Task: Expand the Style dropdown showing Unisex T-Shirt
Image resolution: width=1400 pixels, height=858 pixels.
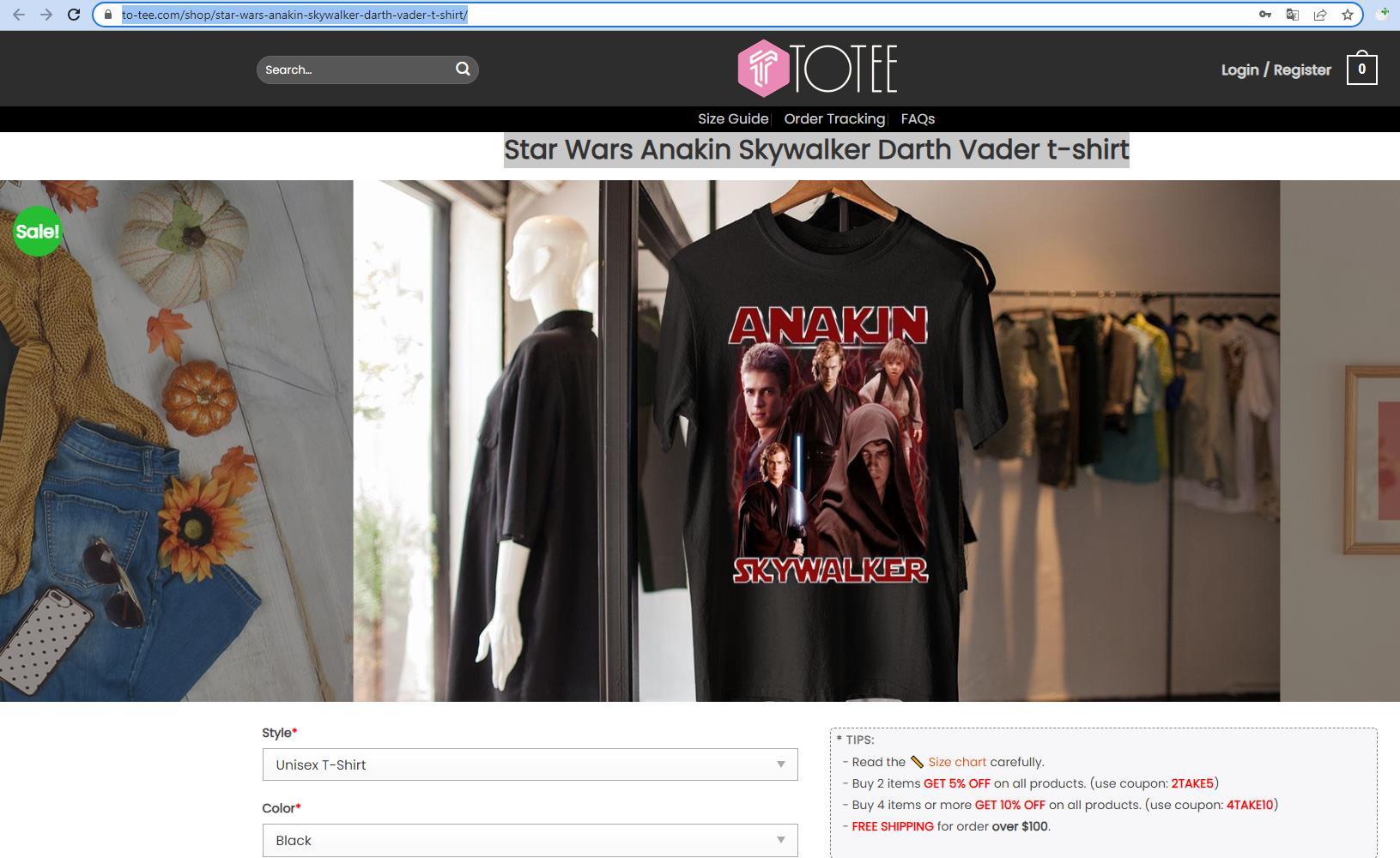Action: (530, 764)
